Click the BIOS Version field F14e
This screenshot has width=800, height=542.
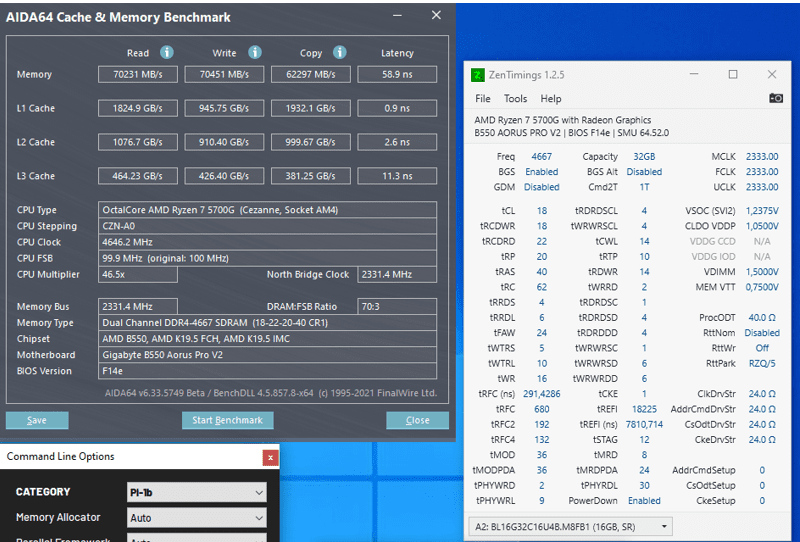267,371
